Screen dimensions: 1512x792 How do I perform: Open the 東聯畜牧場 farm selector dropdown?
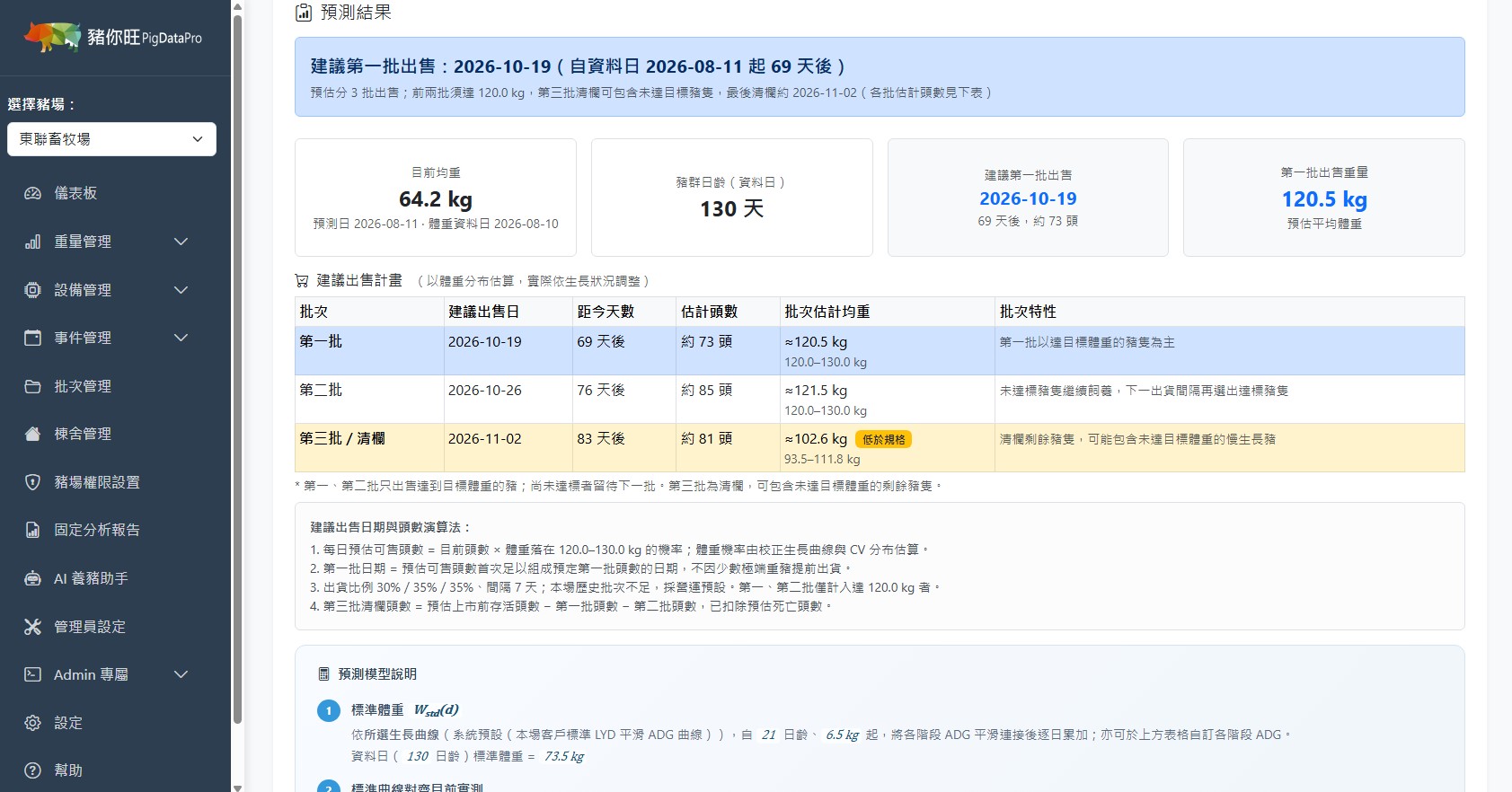(x=111, y=139)
